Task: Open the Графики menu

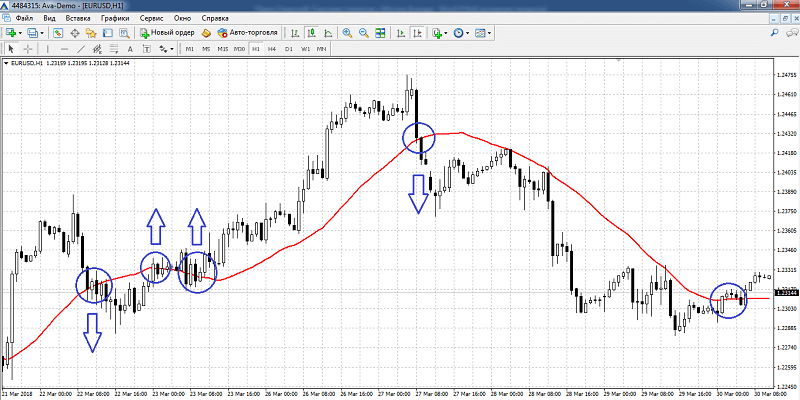Action: coord(115,18)
